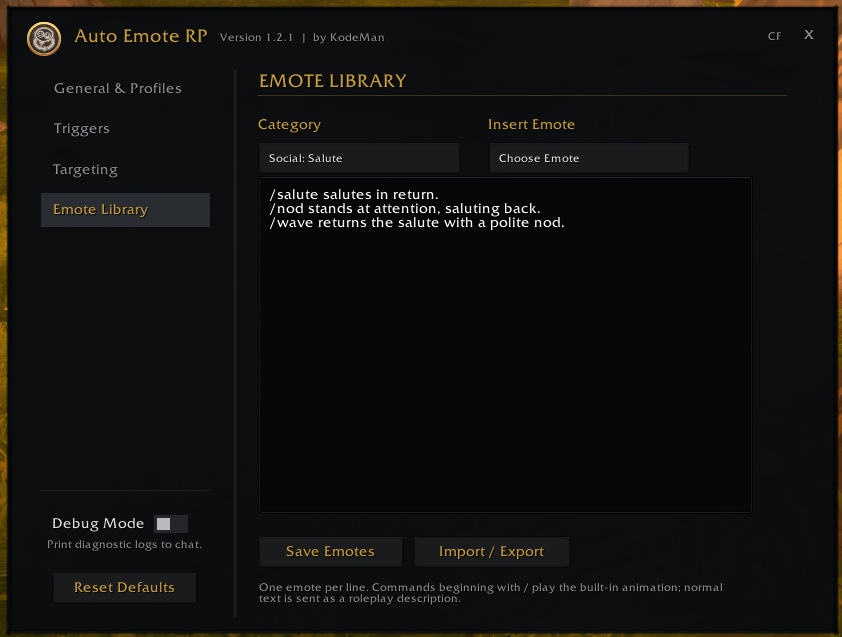Click the EMOTE LIBRARY heading
The height and width of the screenshot is (637, 842).
[332, 81]
